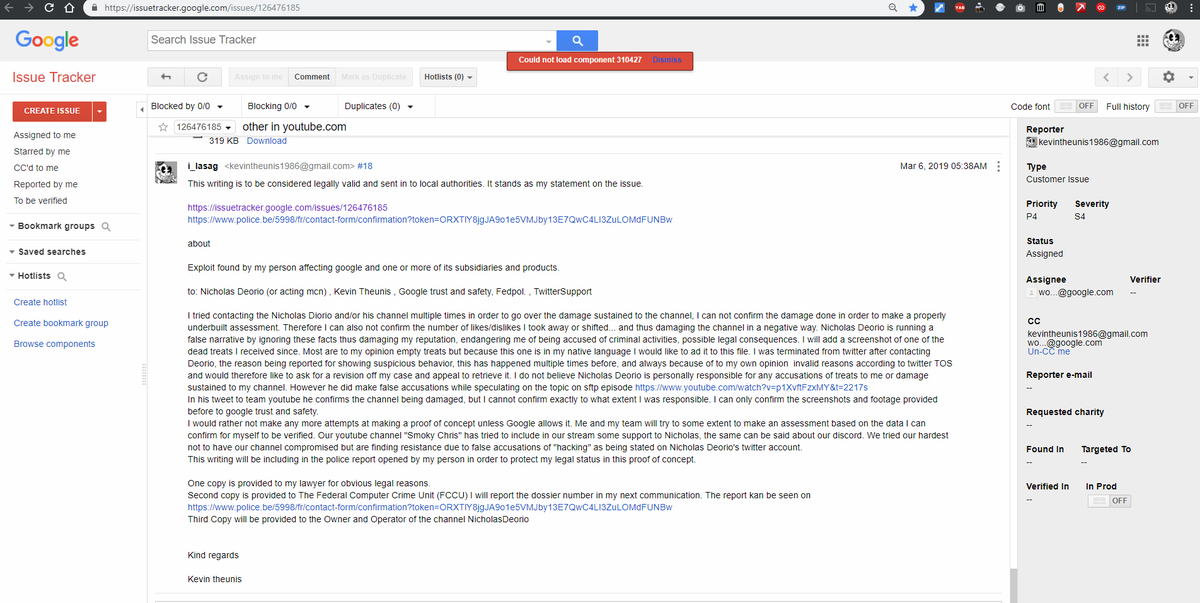The height and width of the screenshot is (603, 1200).
Task: Collapse Saved searches section
Action: tap(10, 252)
